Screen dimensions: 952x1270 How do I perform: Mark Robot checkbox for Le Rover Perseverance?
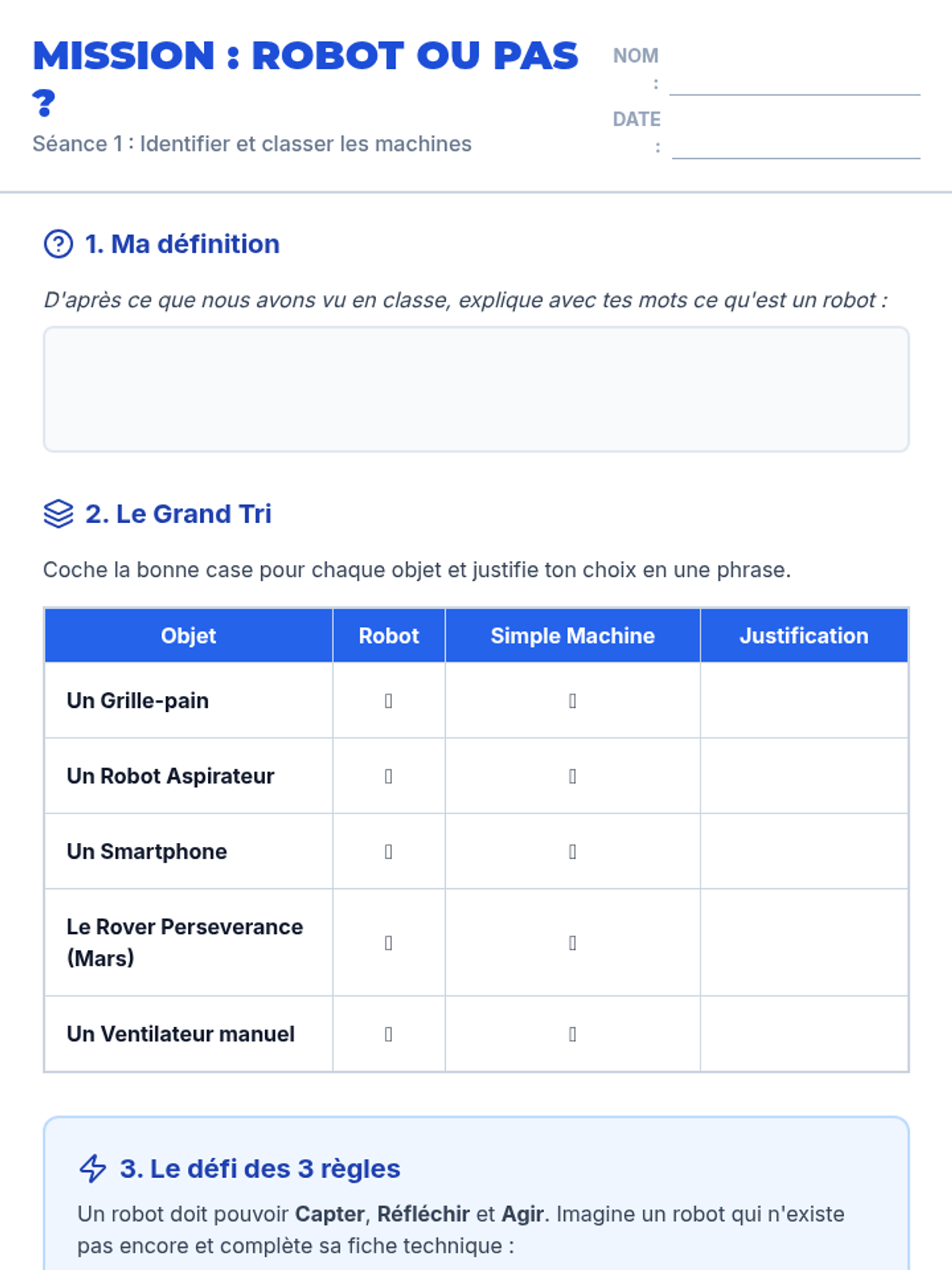tap(389, 943)
